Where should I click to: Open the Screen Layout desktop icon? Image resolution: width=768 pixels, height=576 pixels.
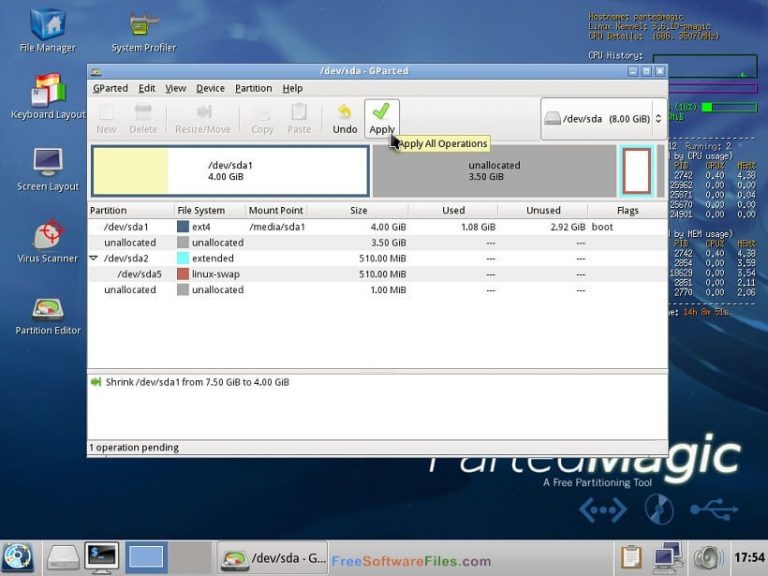[48, 163]
